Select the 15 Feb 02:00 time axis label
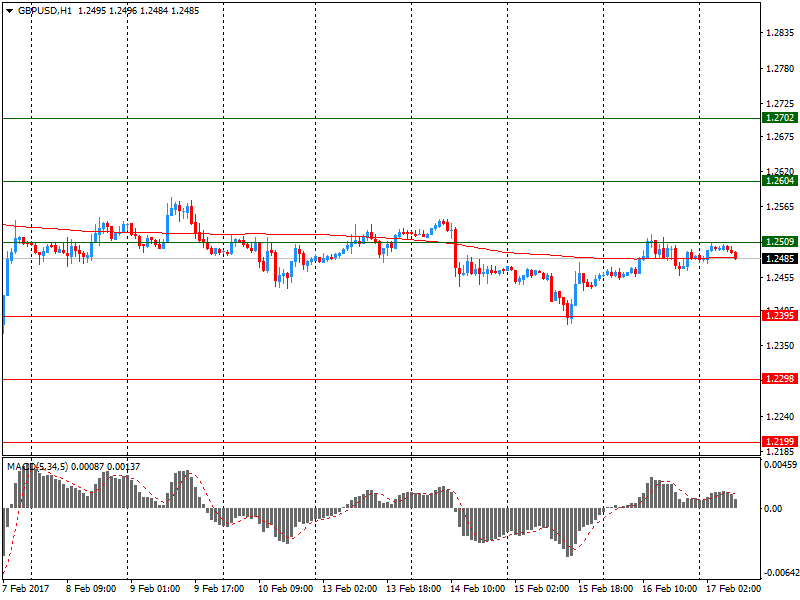The height and width of the screenshot is (600, 800). pos(541,589)
